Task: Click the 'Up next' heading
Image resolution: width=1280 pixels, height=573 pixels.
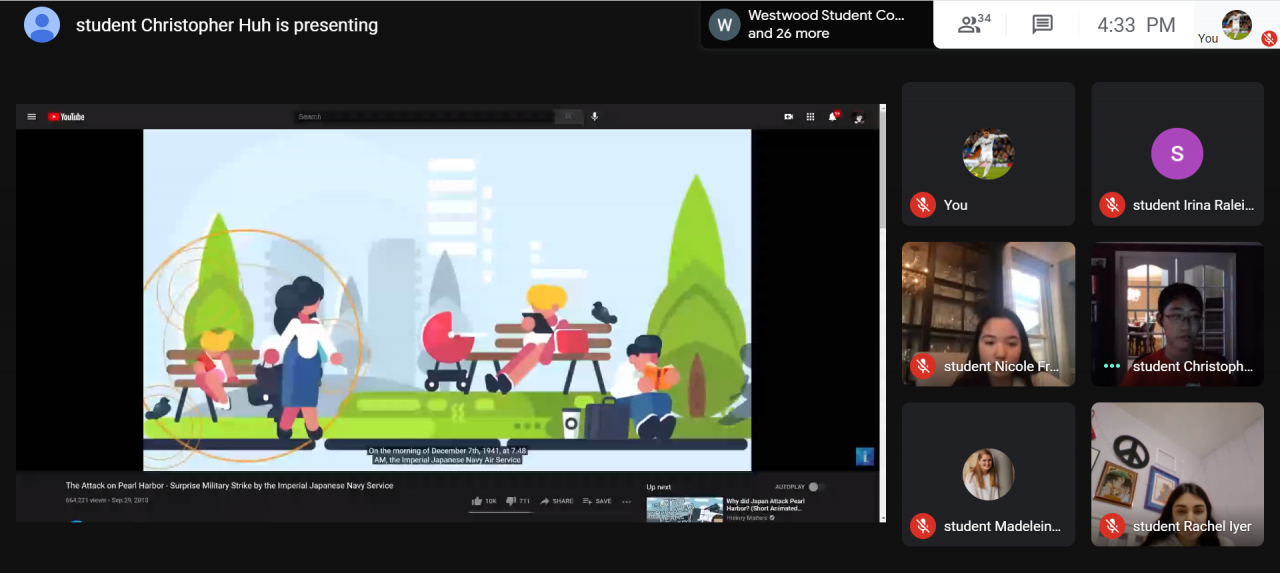Action: click(x=658, y=487)
